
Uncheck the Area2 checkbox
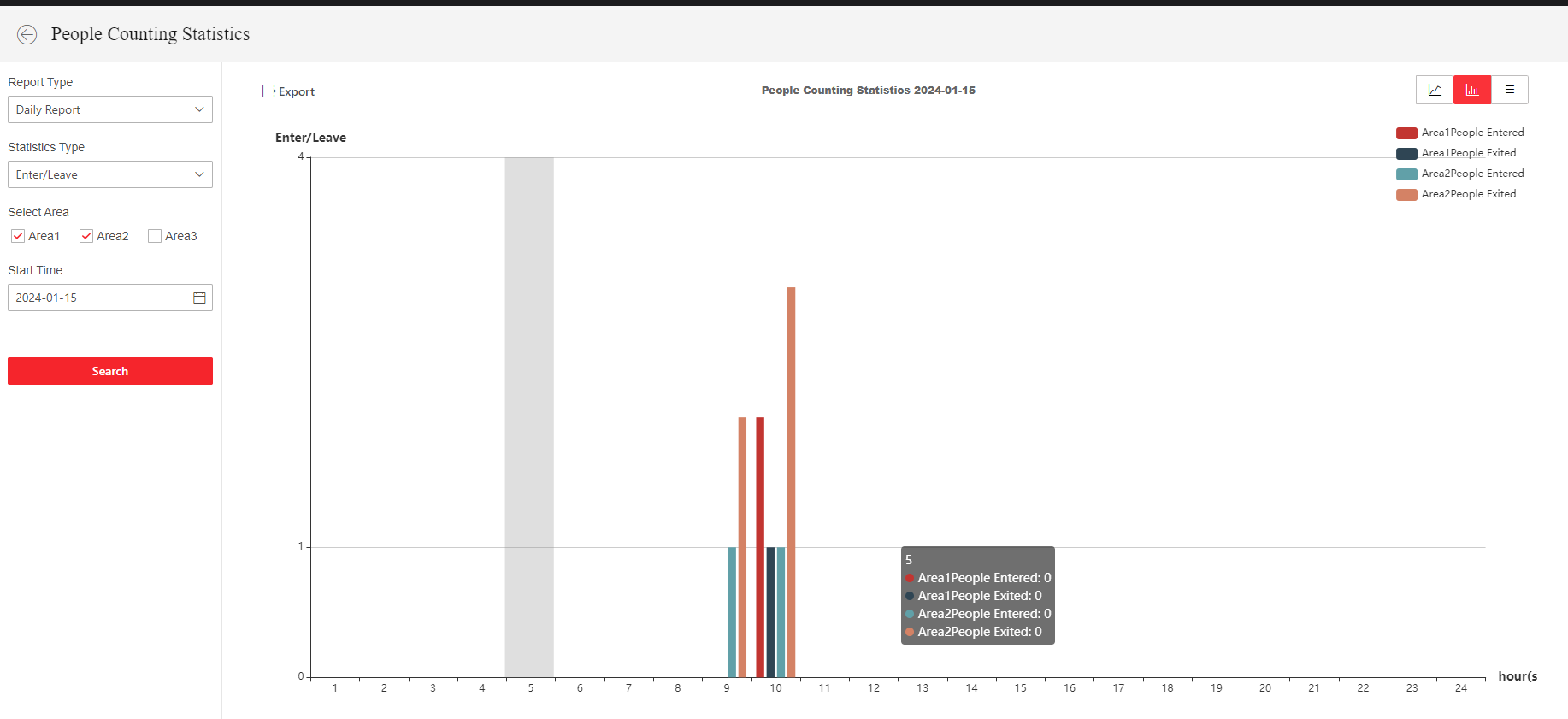click(x=86, y=236)
